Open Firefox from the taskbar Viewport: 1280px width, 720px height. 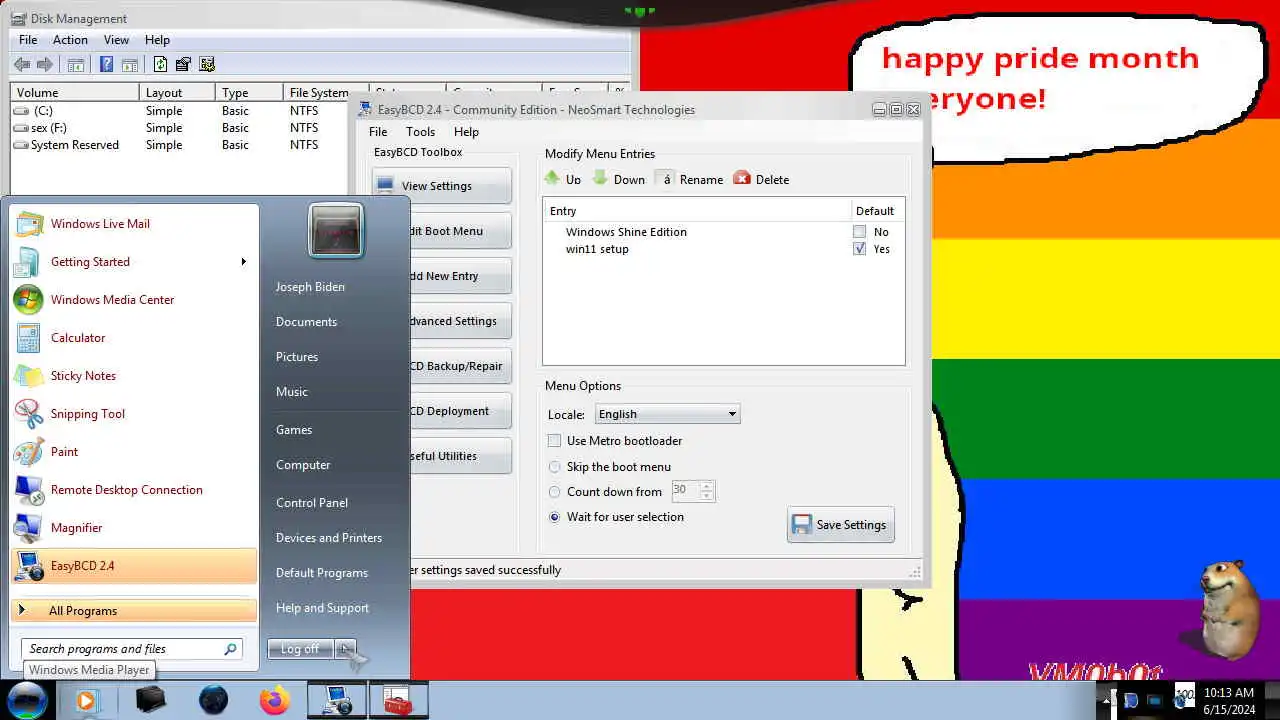[x=274, y=700]
